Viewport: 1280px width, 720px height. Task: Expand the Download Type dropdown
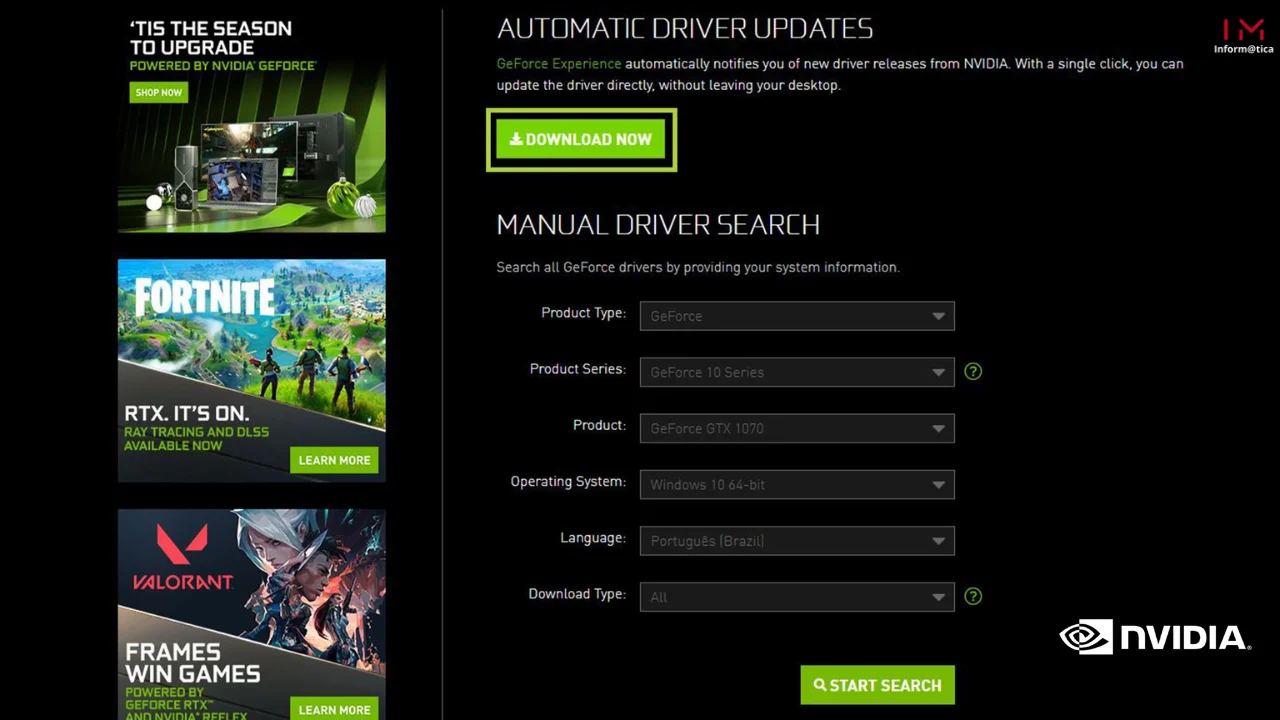(797, 597)
